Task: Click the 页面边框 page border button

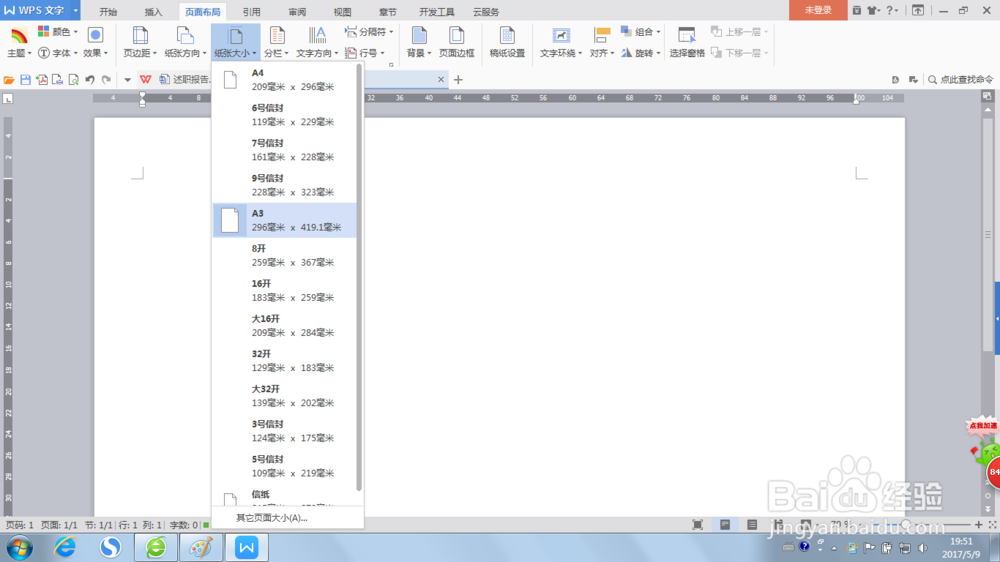Action: click(x=457, y=43)
